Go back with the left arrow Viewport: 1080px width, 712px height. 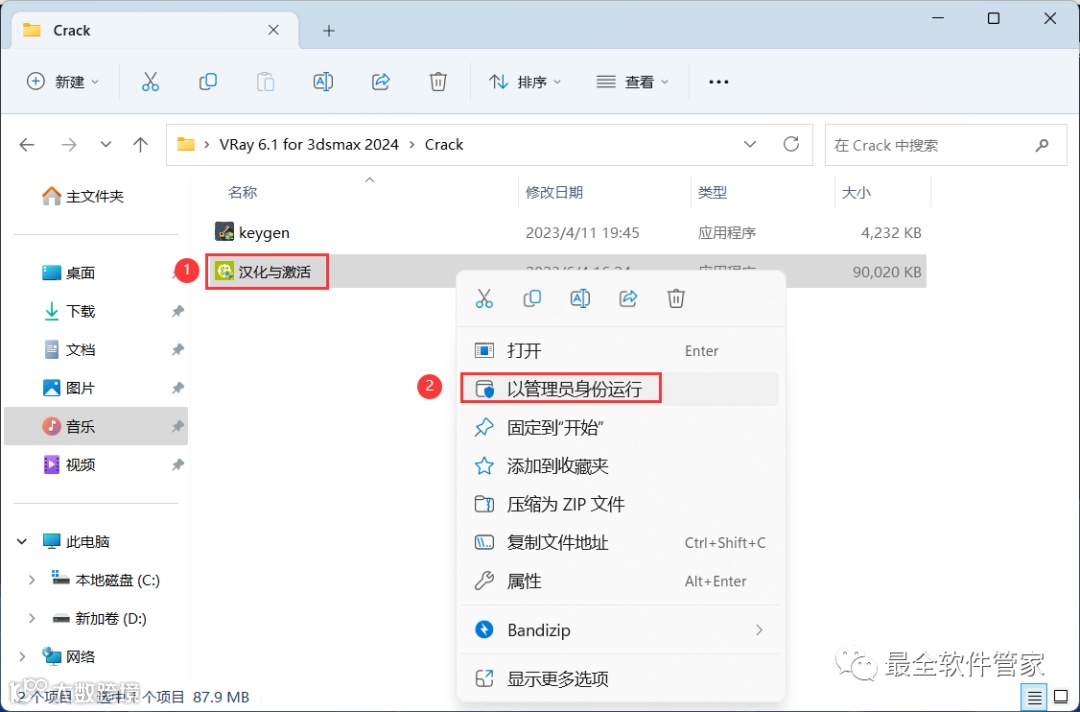[27, 145]
